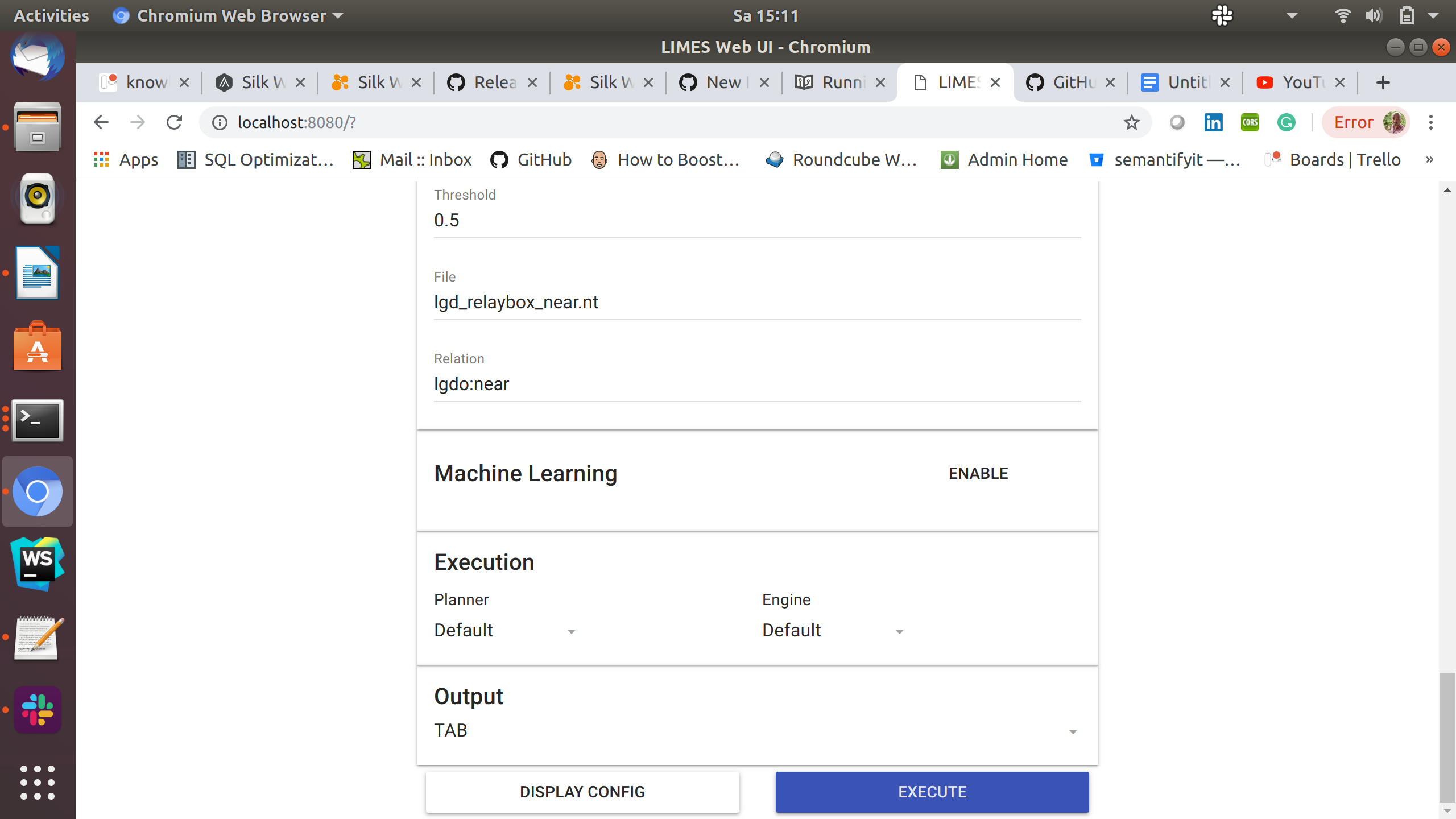Launch WebStorm from the dock
The height and width of the screenshot is (819, 1456).
click(36, 564)
